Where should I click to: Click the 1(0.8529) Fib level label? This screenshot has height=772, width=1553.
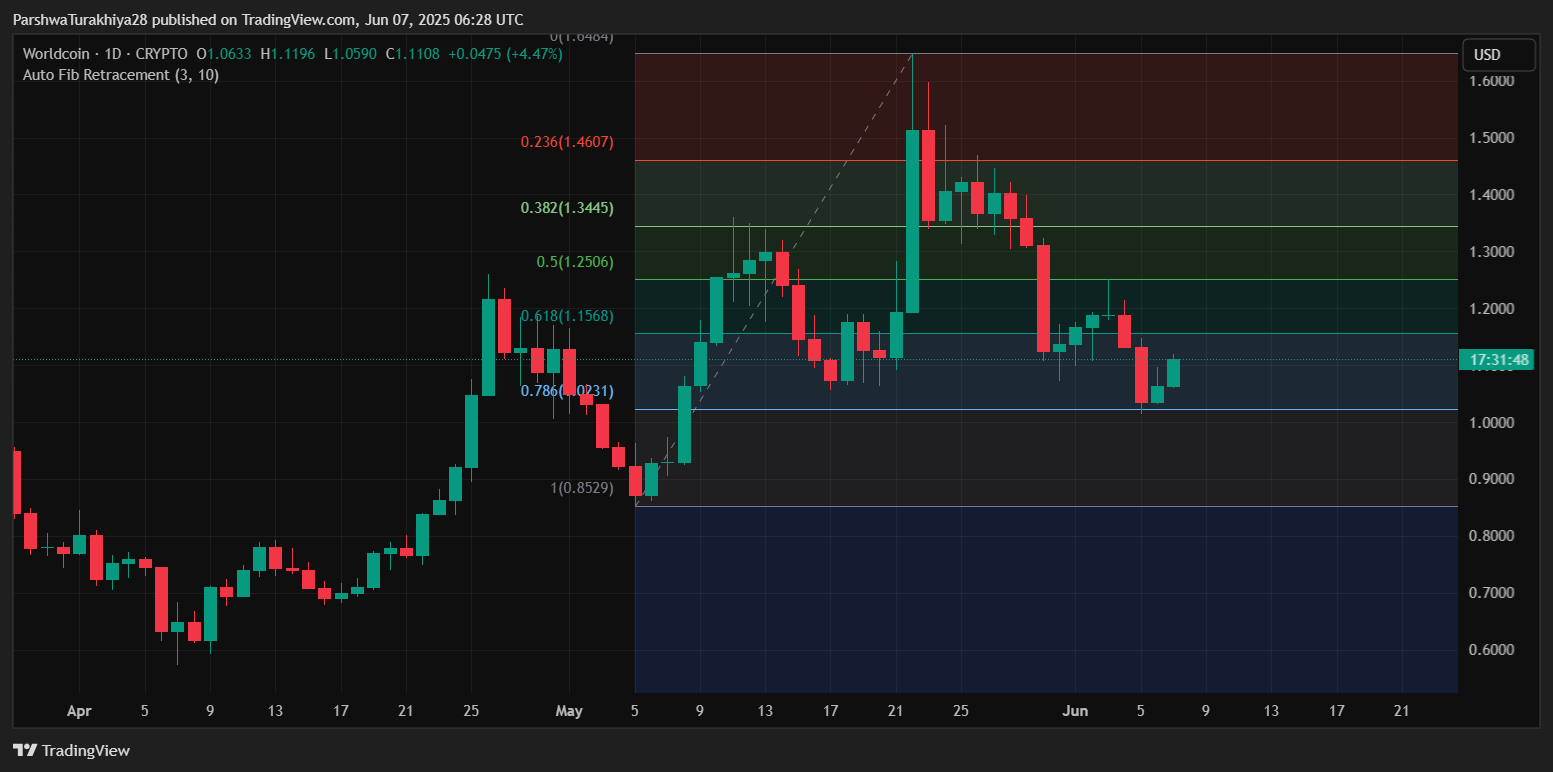click(582, 488)
